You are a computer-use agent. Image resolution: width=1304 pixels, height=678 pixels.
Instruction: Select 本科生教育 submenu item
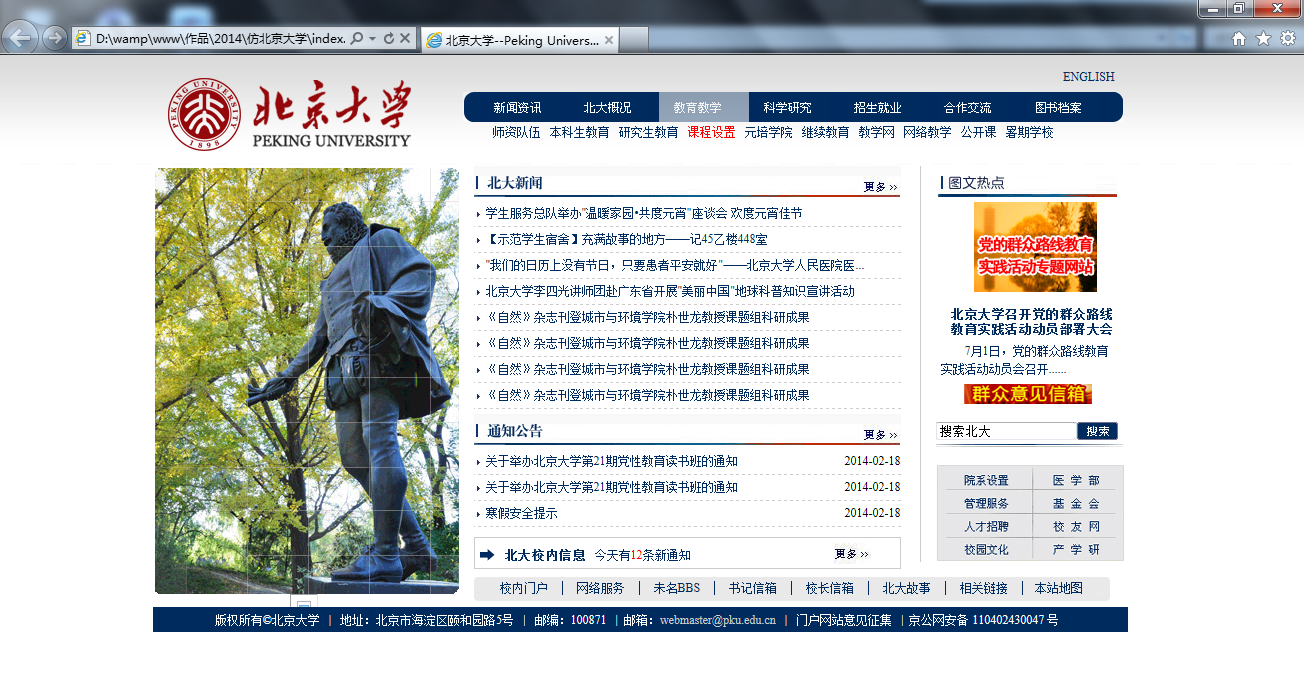(x=579, y=132)
